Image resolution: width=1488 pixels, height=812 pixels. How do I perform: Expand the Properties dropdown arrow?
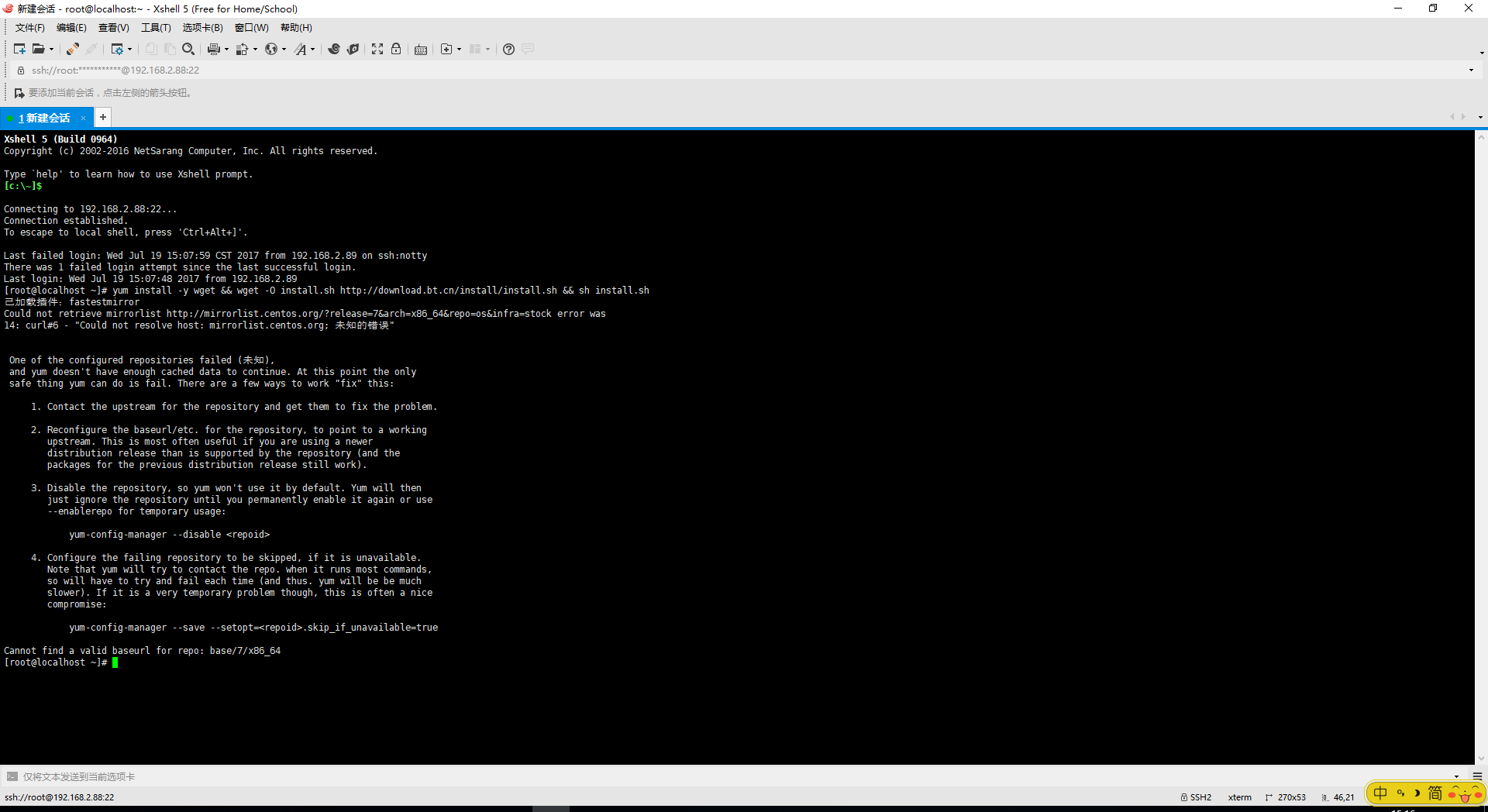tap(129, 49)
